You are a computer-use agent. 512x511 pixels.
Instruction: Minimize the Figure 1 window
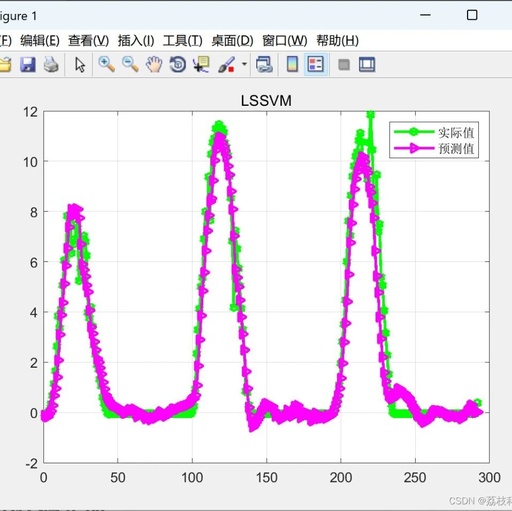[x=425, y=15]
